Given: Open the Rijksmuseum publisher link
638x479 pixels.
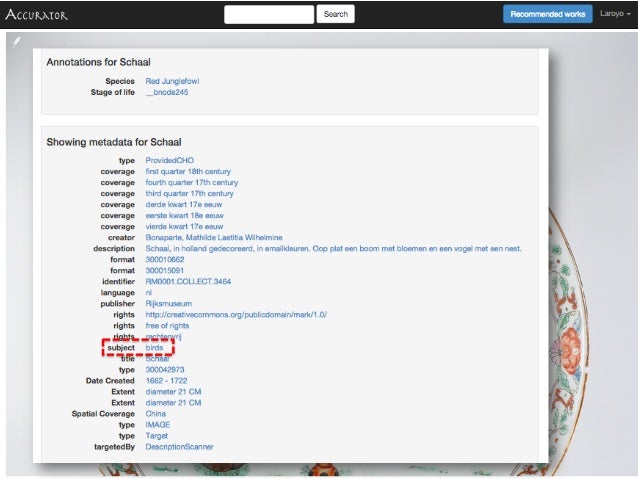Looking at the screenshot, I should pyautogui.click(x=168, y=304).
